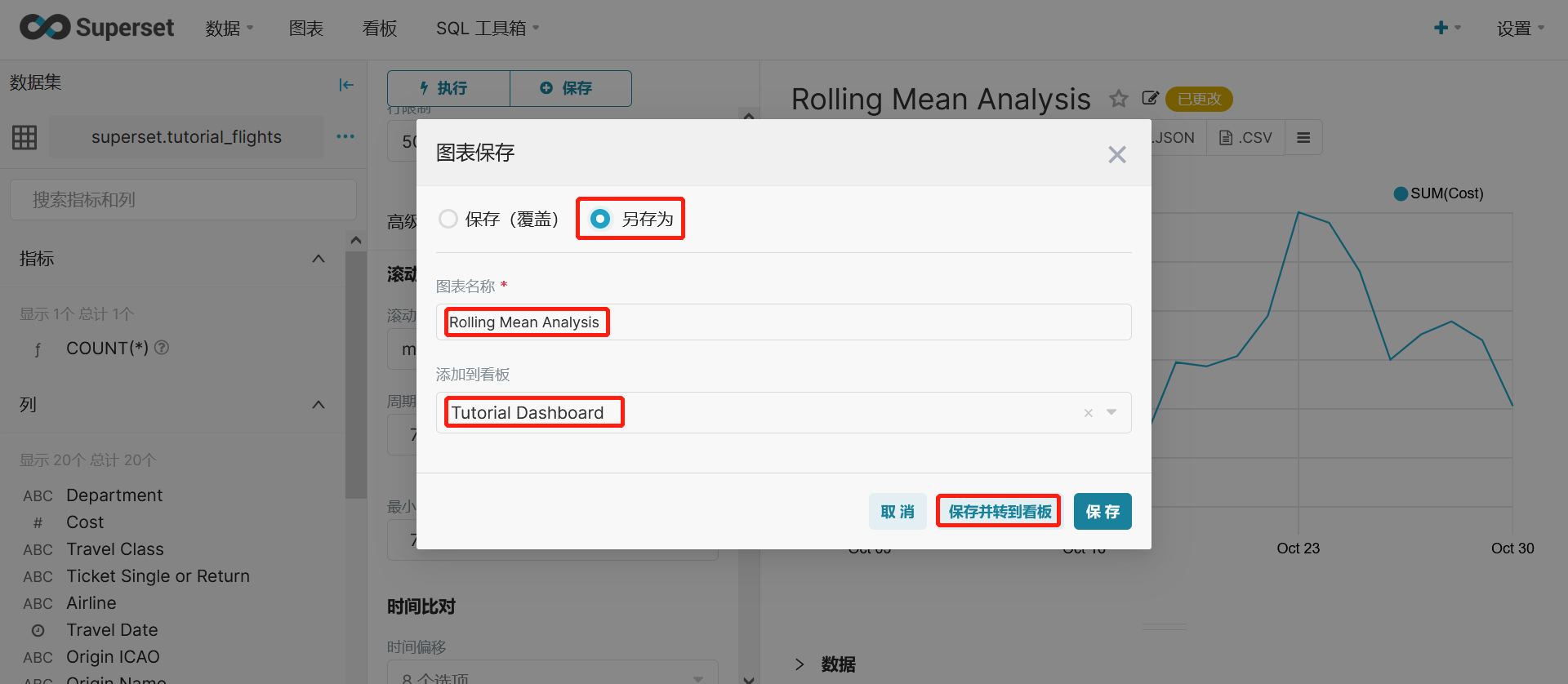Viewport: 1568px width, 684px height.
Task: Open 添加到看板 dropdown arrow
Action: 1111,412
